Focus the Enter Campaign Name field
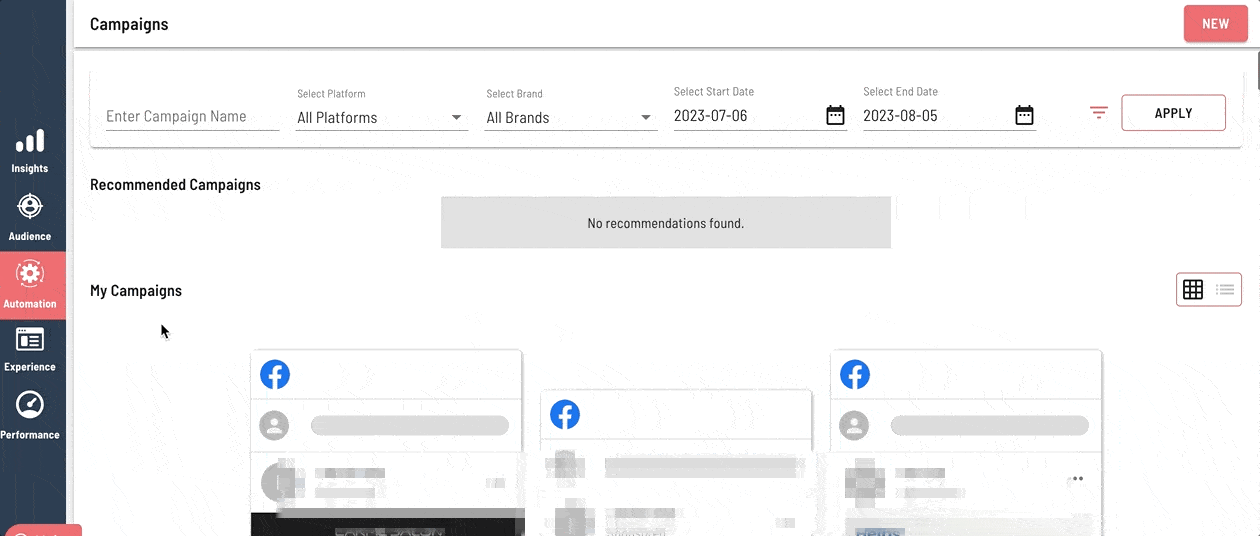 pyautogui.click(x=192, y=116)
